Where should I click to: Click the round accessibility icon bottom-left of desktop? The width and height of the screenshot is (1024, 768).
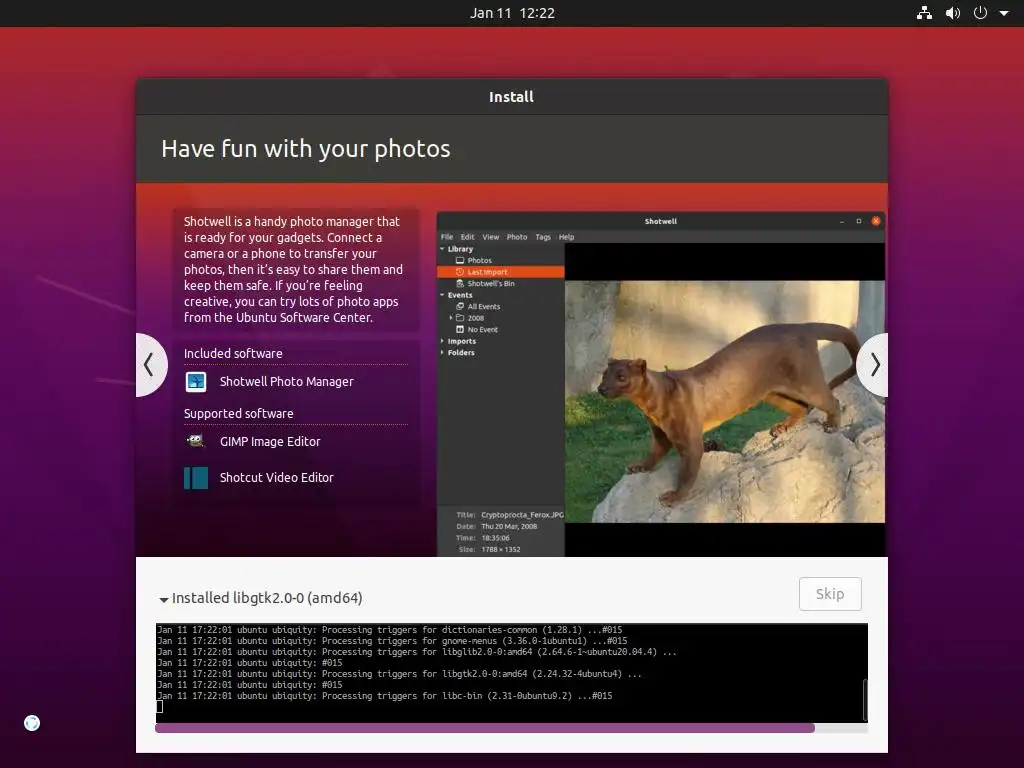click(x=32, y=723)
